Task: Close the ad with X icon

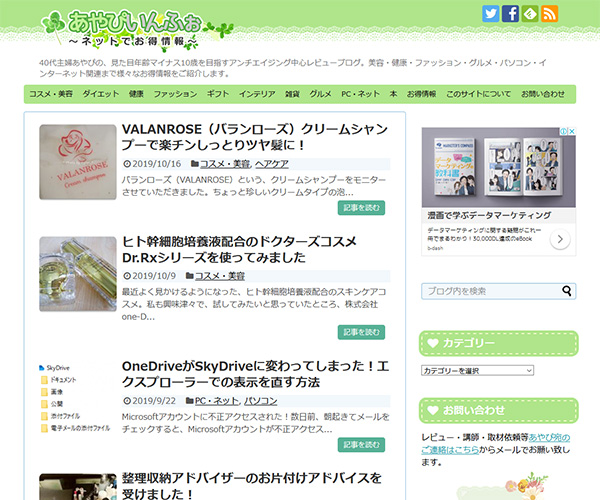Action: pos(572,131)
